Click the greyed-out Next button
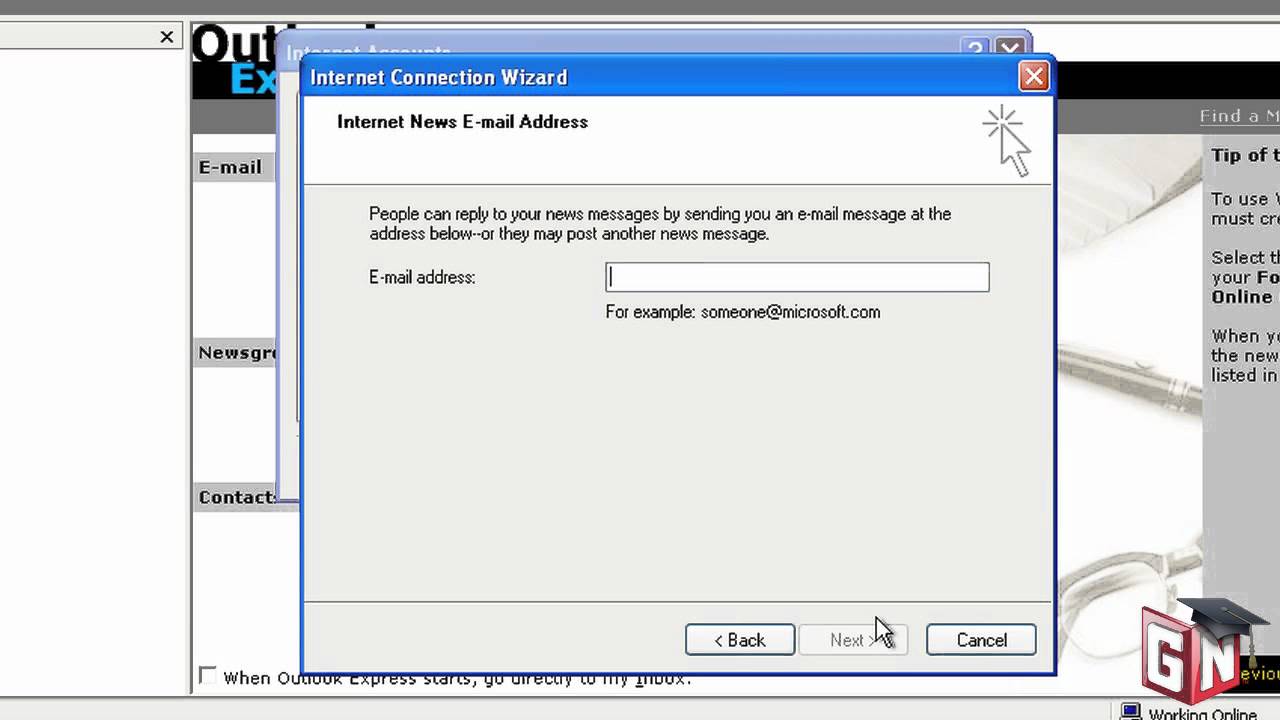The height and width of the screenshot is (720, 1280). tap(853, 640)
